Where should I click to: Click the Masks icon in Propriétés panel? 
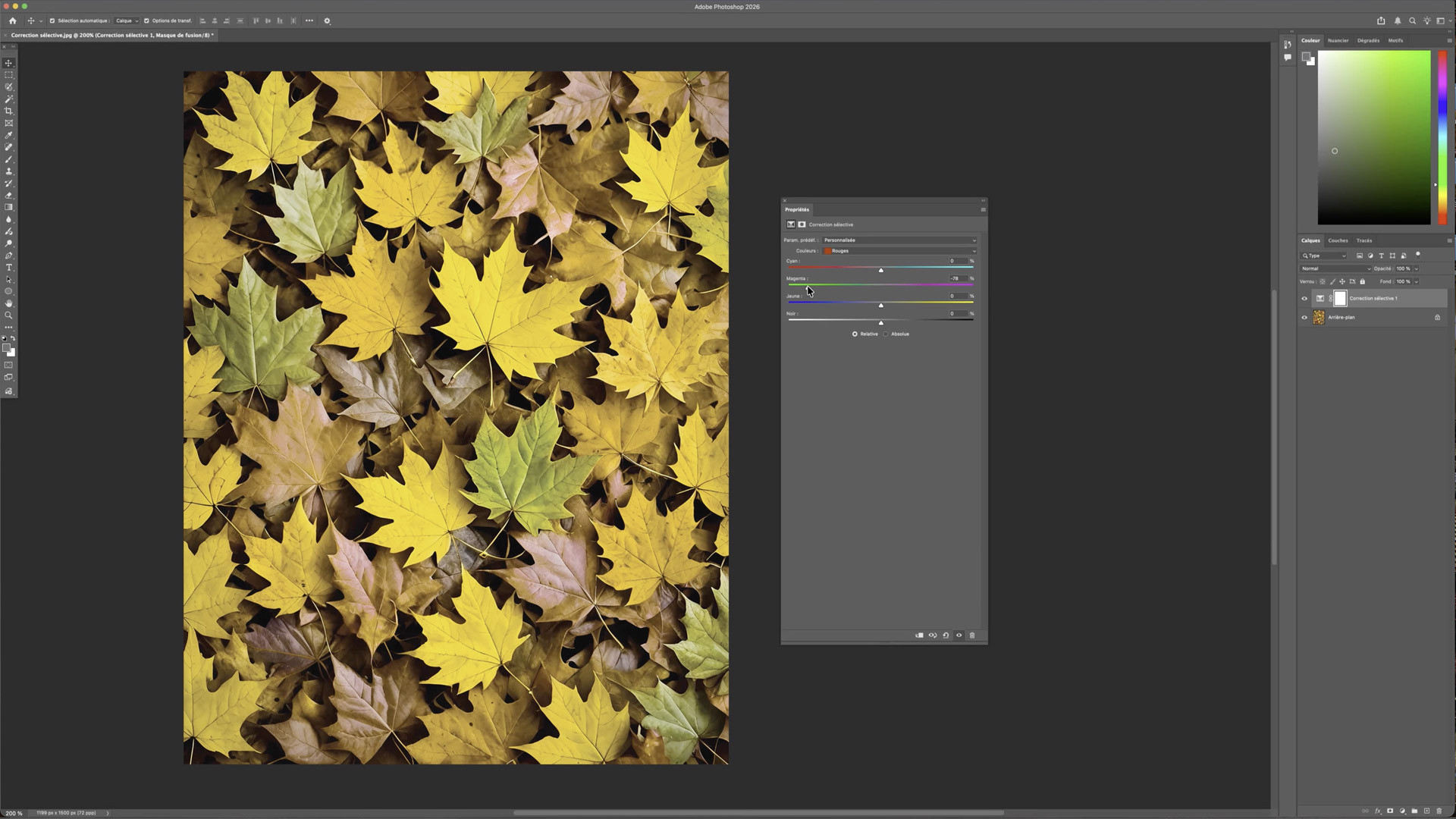(802, 224)
